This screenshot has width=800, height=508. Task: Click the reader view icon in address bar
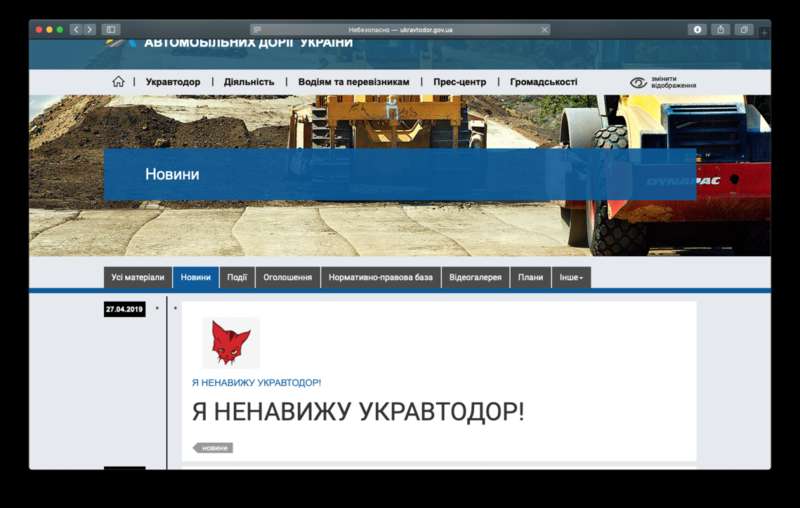point(257,30)
